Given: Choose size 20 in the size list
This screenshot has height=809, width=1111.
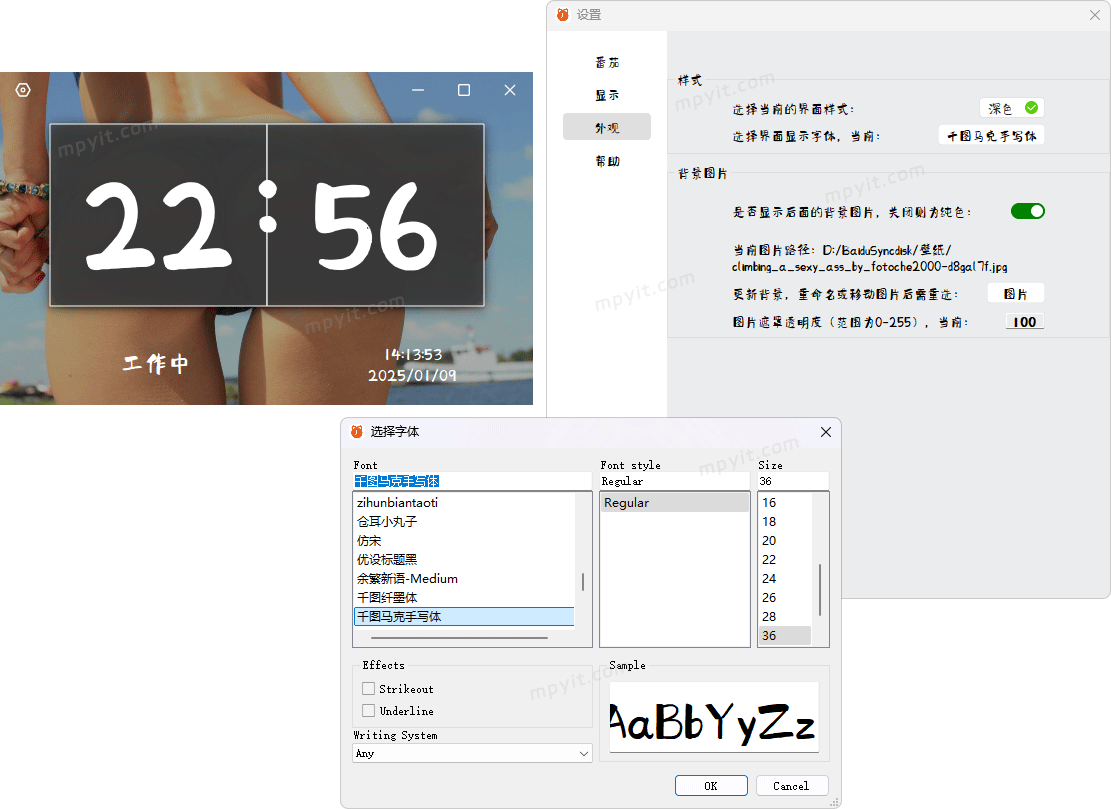Looking at the screenshot, I should click(785, 541).
